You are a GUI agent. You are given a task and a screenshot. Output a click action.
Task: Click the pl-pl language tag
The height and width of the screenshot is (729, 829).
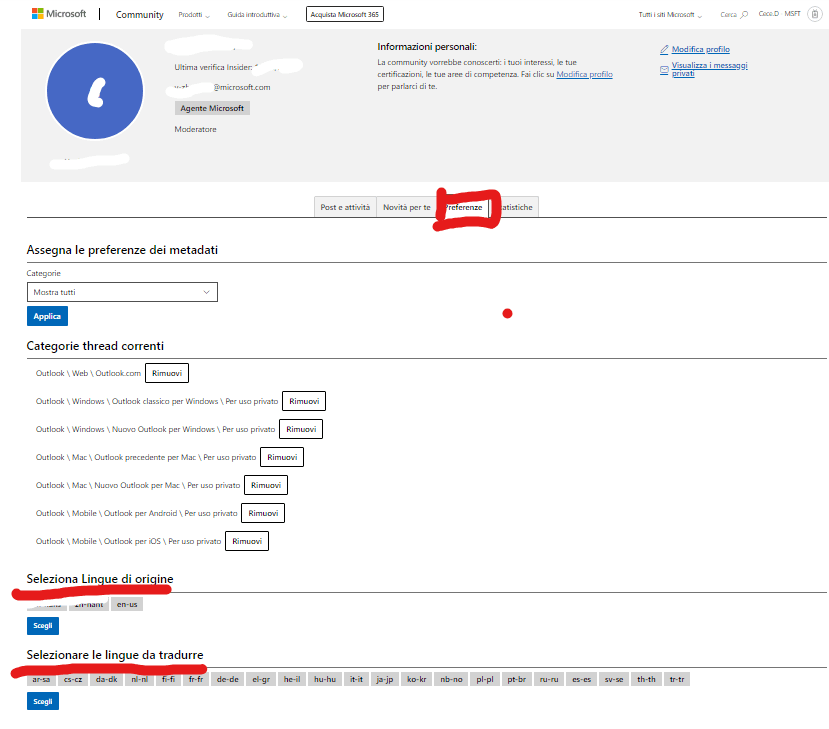tap(485, 679)
